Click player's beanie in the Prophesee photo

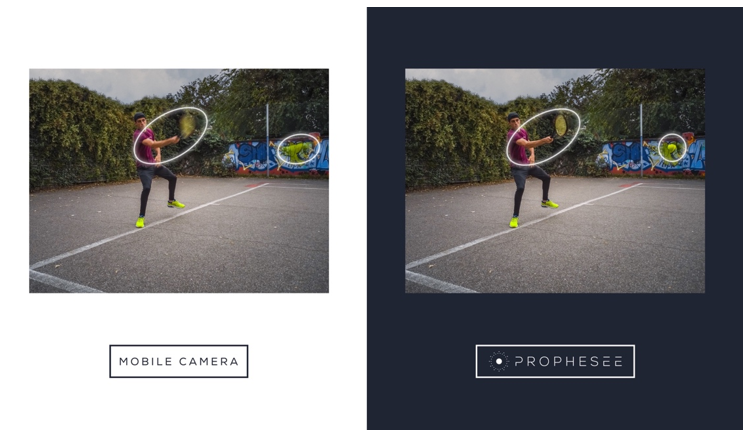[x=513, y=116]
